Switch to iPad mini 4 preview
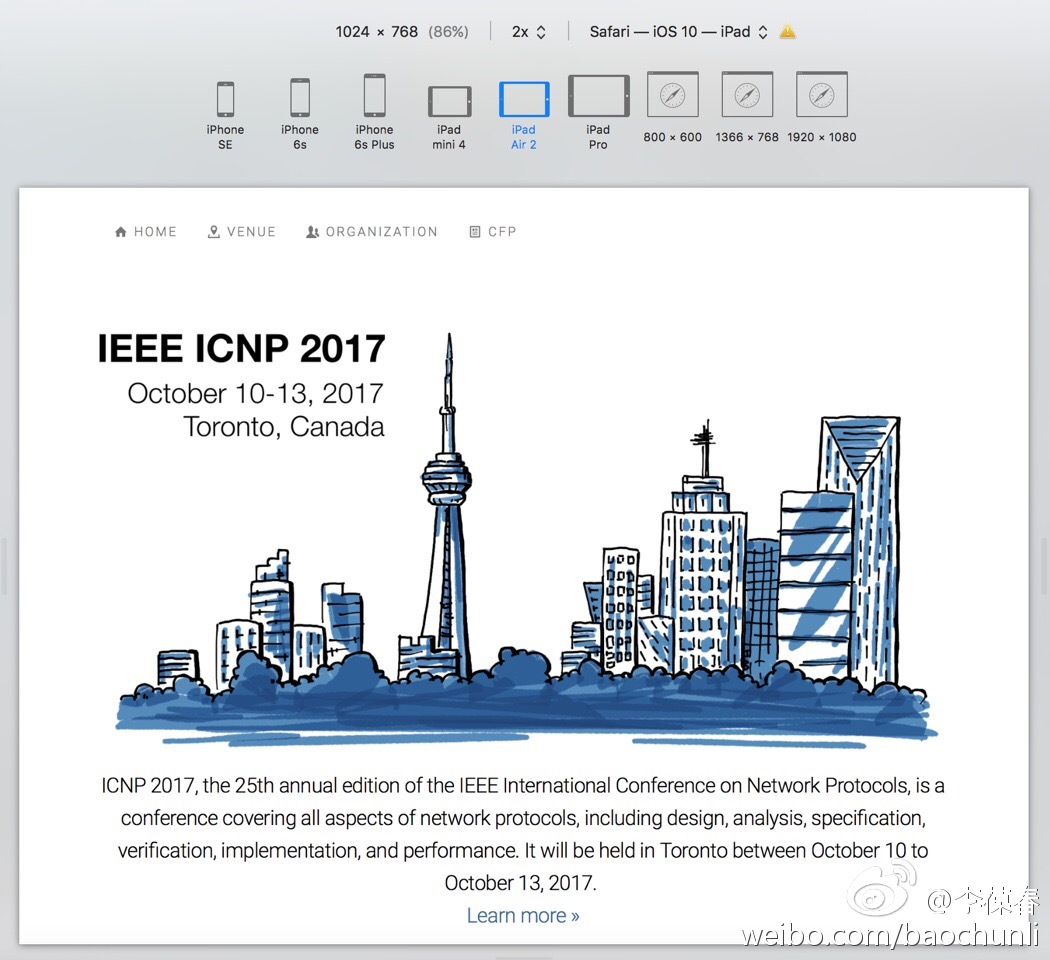This screenshot has height=960, width=1050. coord(449,102)
